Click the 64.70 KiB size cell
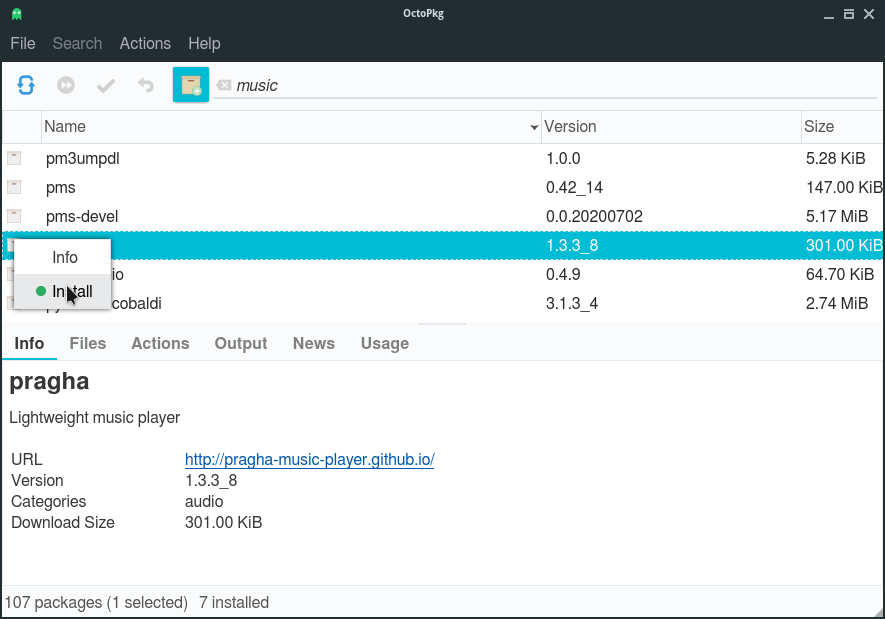885x619 pixels. coord(840,274)
